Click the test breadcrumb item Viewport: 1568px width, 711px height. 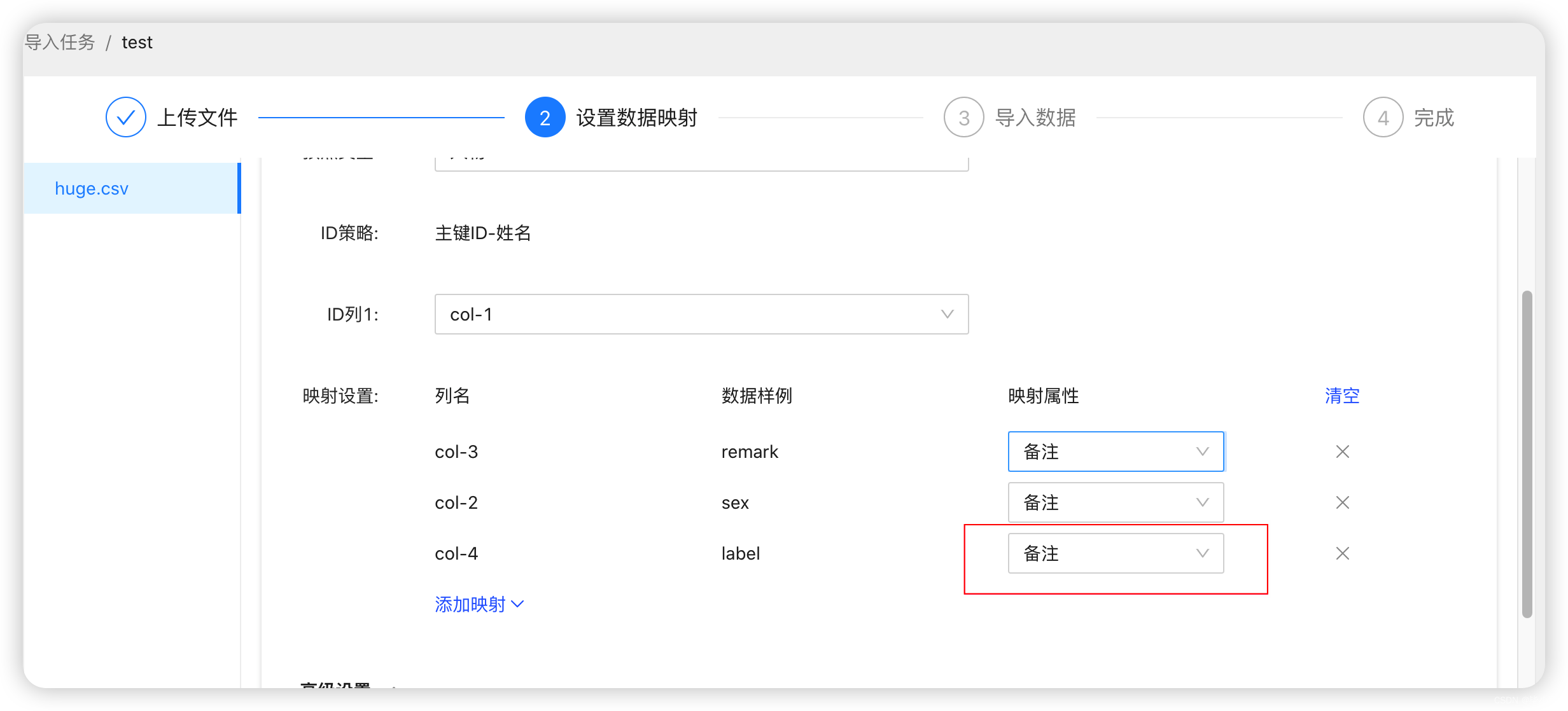137,43
